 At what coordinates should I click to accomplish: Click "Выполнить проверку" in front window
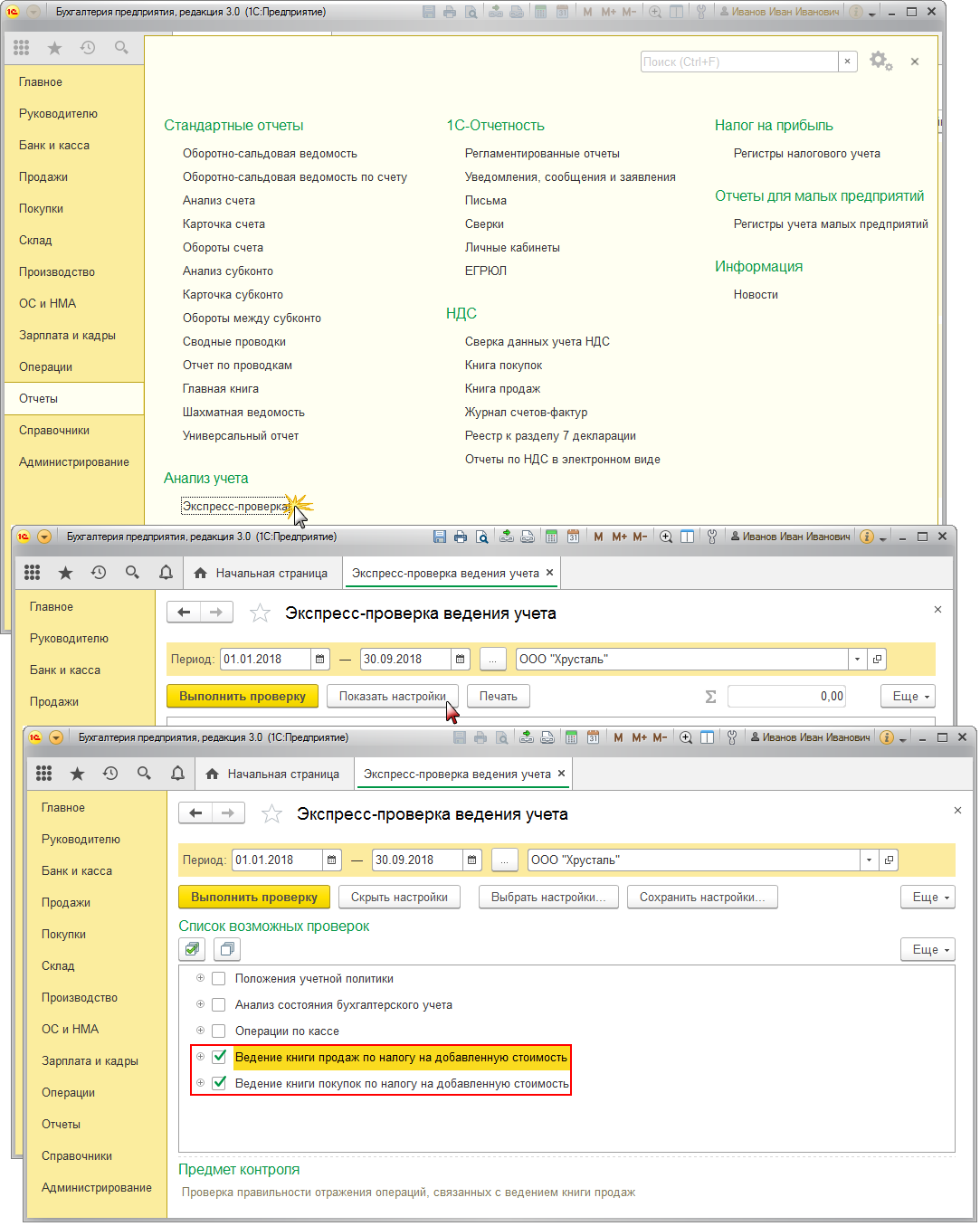(x=254, y=897)
